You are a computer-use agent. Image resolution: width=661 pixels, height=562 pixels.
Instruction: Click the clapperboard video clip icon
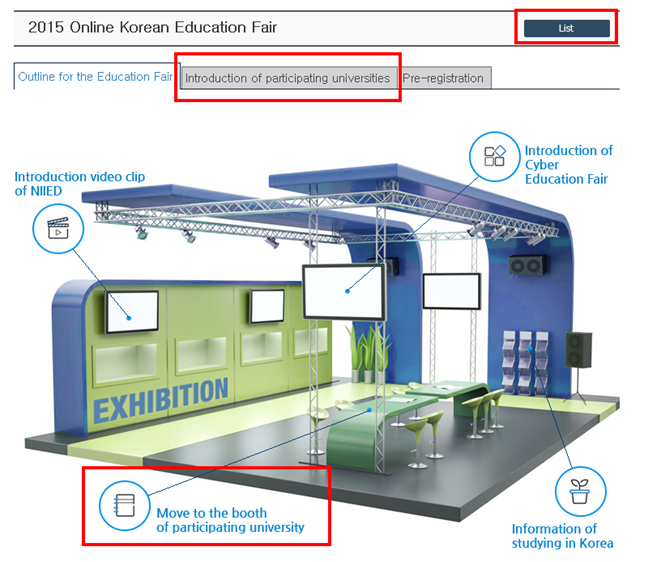58,229
